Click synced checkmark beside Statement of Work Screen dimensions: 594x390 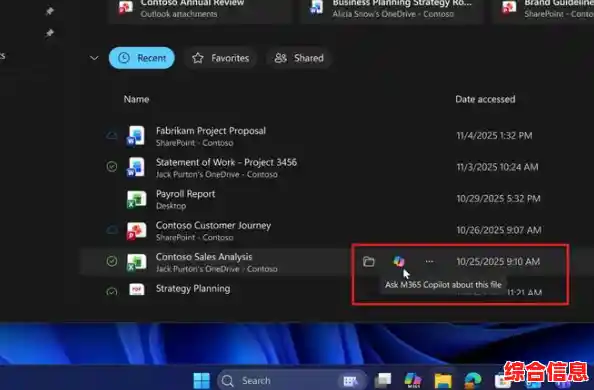click(x=111, y=166)
